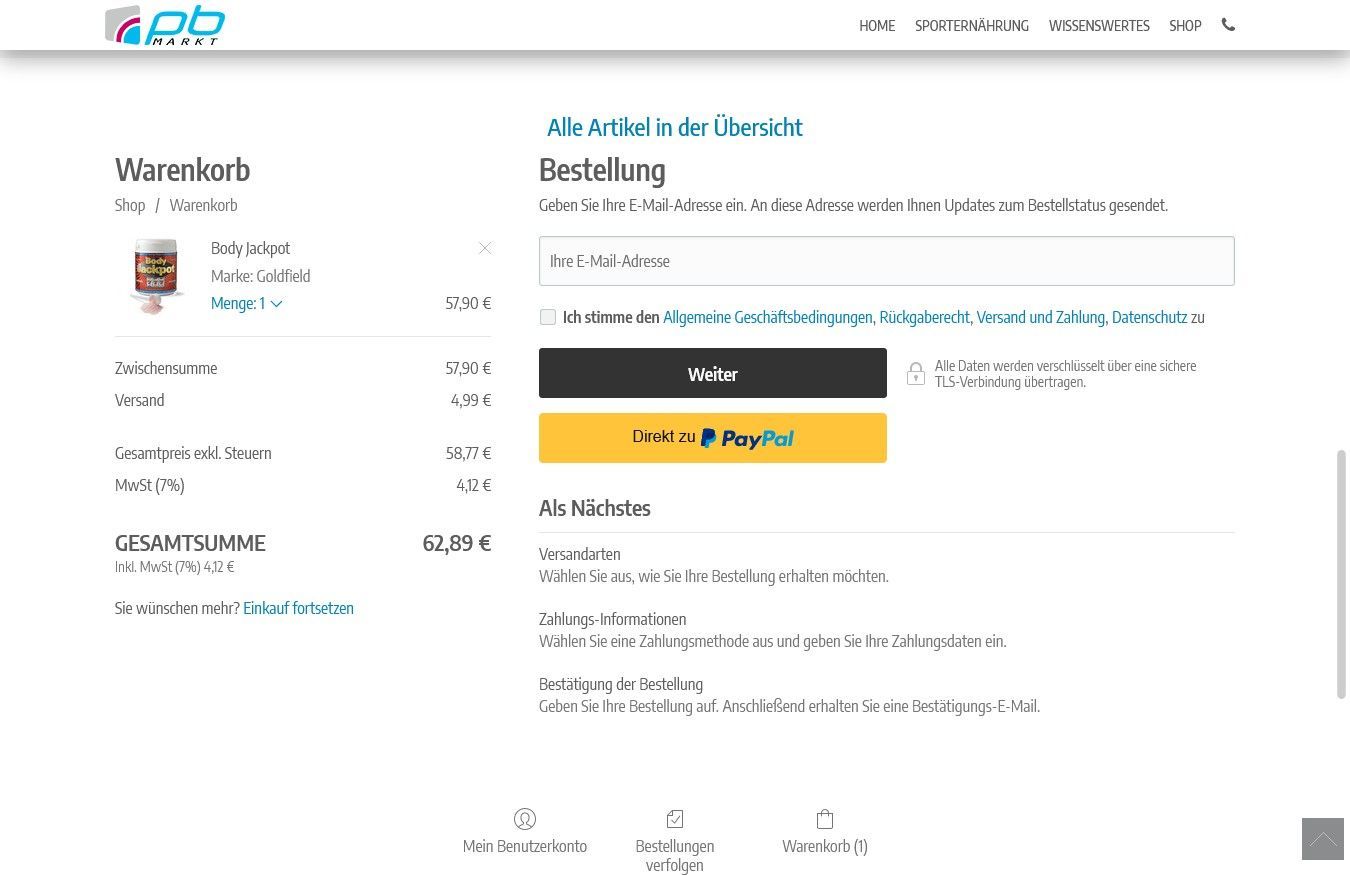Viewport: 1350px width, 875px height.
Task: Open the Warenkorb bag icon in footer
Action: [825, 819]
